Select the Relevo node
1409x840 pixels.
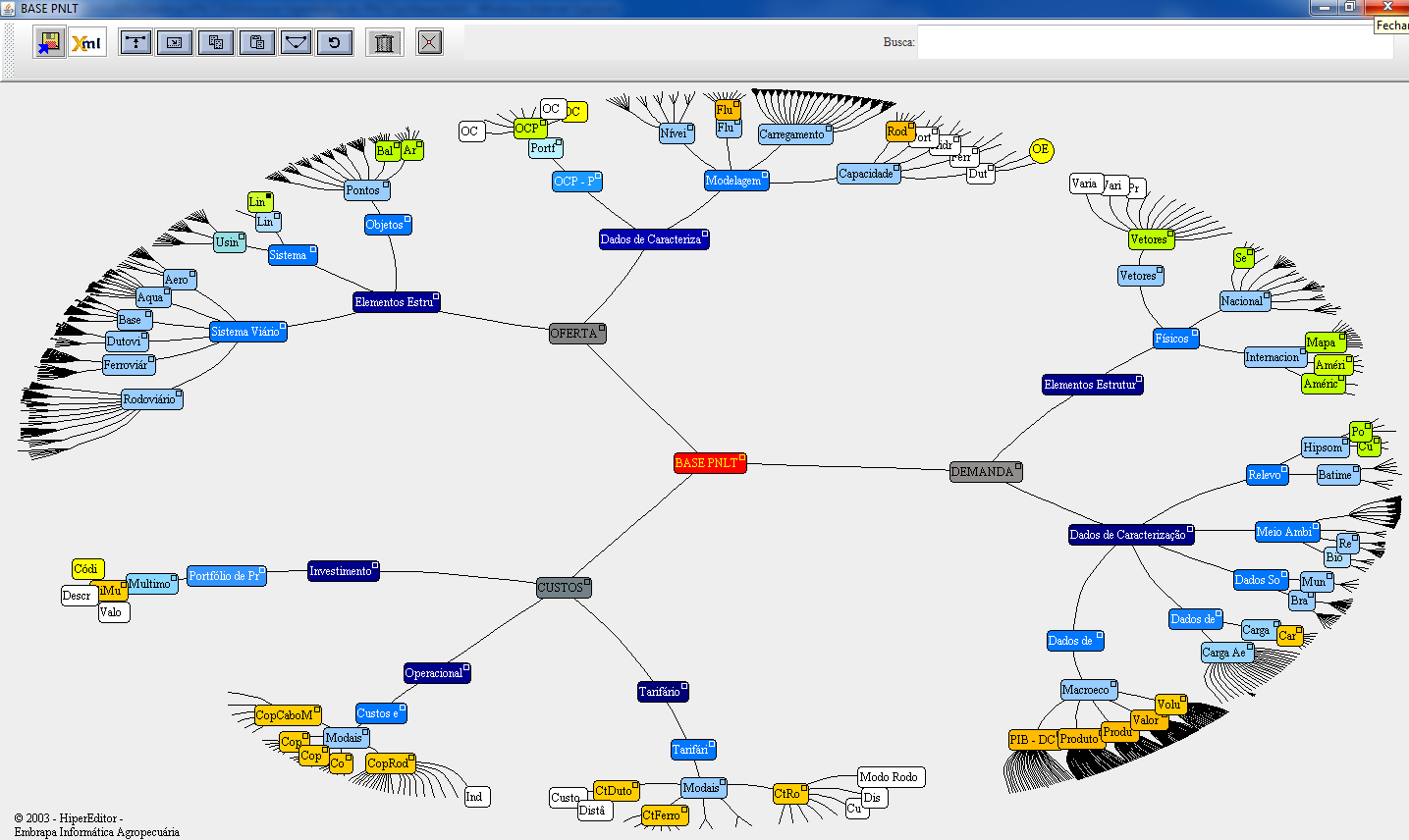[1268, 475]
